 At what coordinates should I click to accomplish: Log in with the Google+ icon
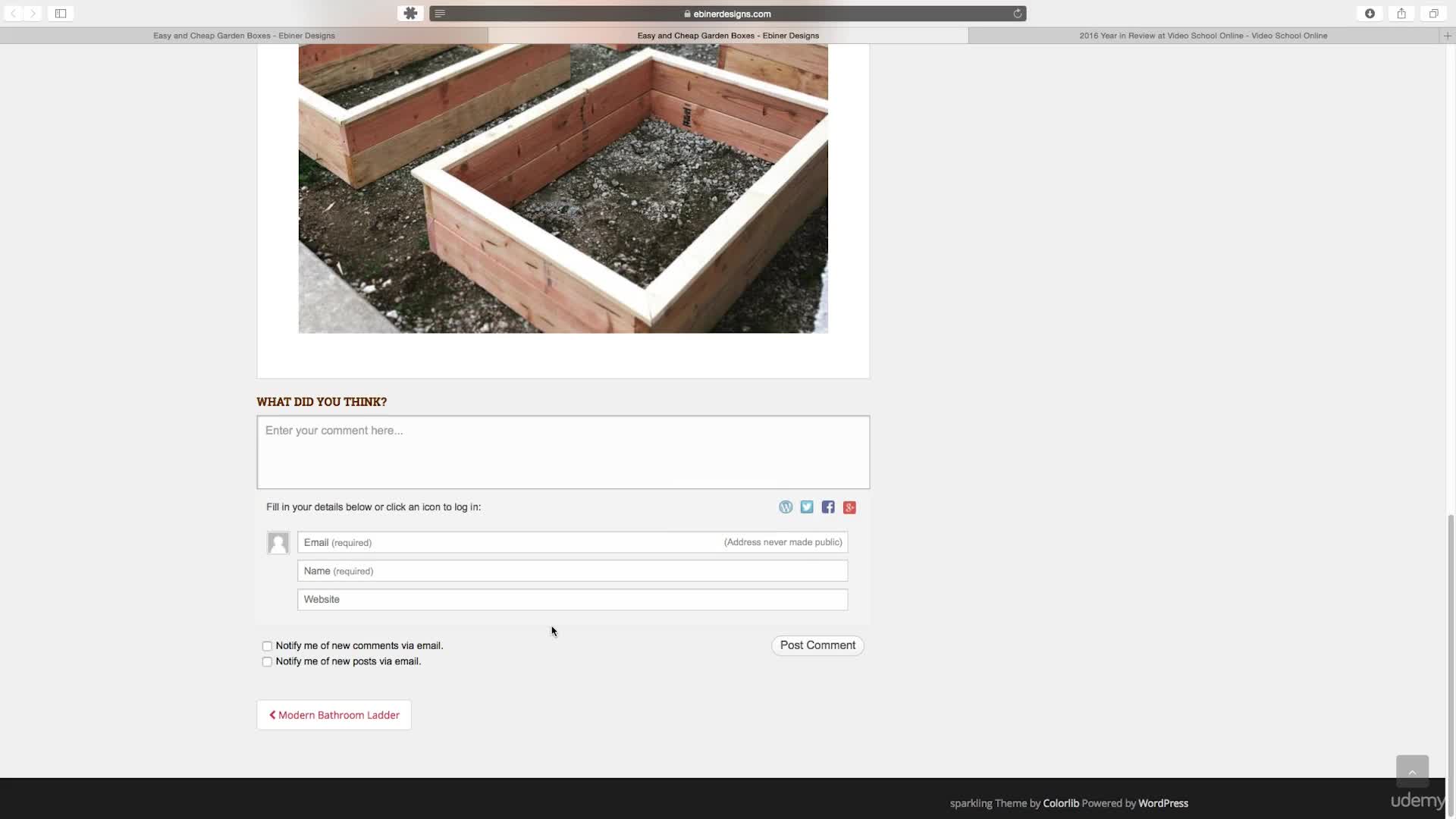pyautogui.click(x=849, y=507)
